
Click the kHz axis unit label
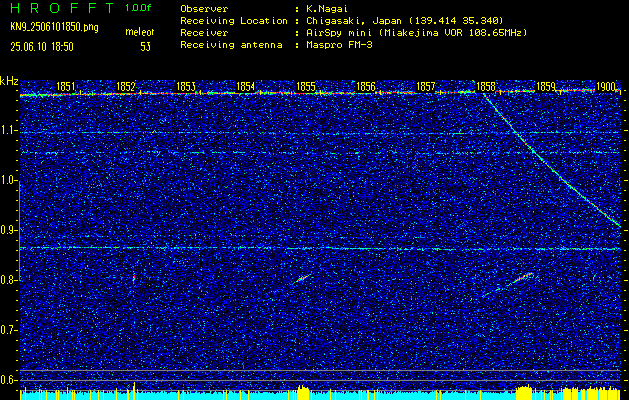tap(9, 81)
